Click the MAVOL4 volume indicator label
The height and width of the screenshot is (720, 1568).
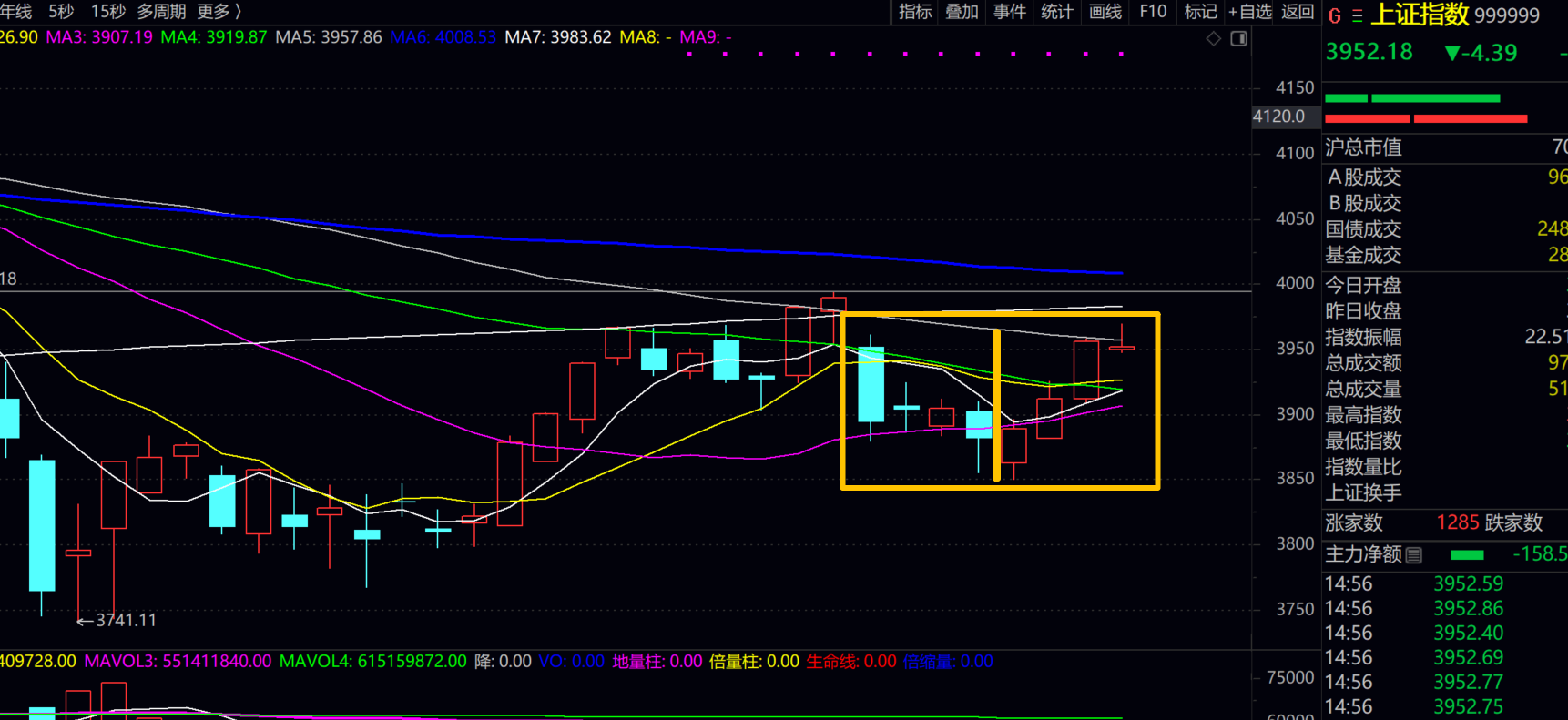(372, 662)
